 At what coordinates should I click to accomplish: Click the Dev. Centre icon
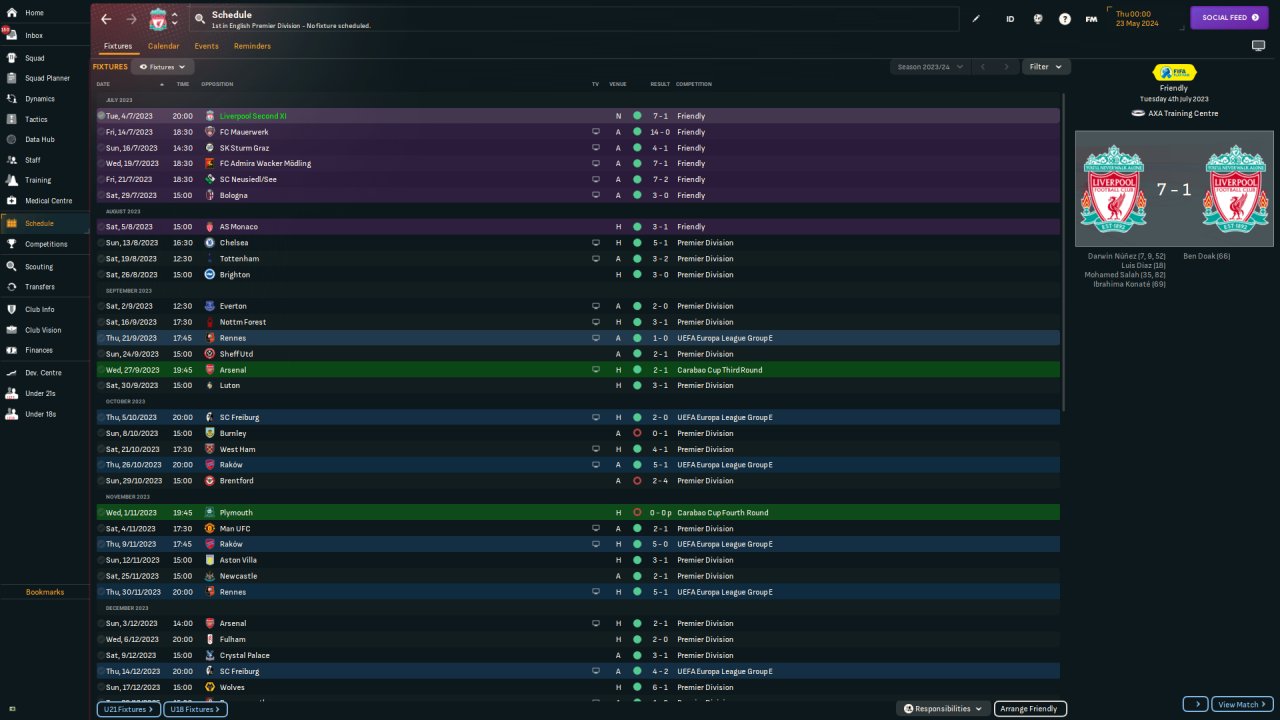(12, 373)
